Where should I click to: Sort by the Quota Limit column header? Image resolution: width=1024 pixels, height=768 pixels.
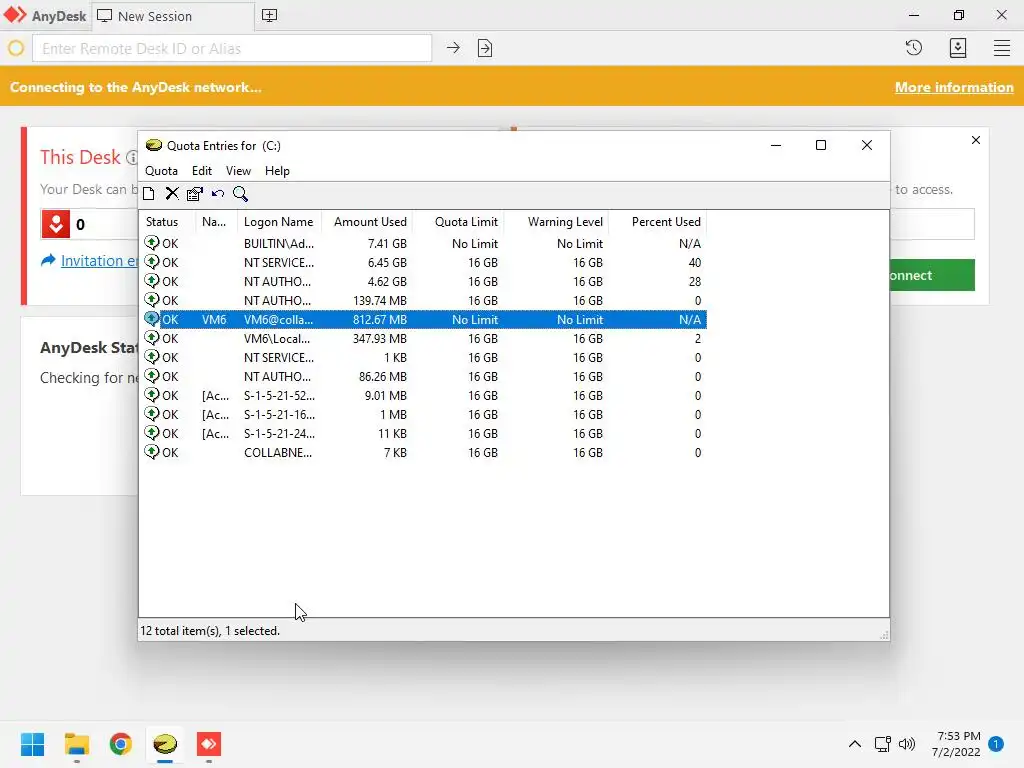click(x=458, y=222)
